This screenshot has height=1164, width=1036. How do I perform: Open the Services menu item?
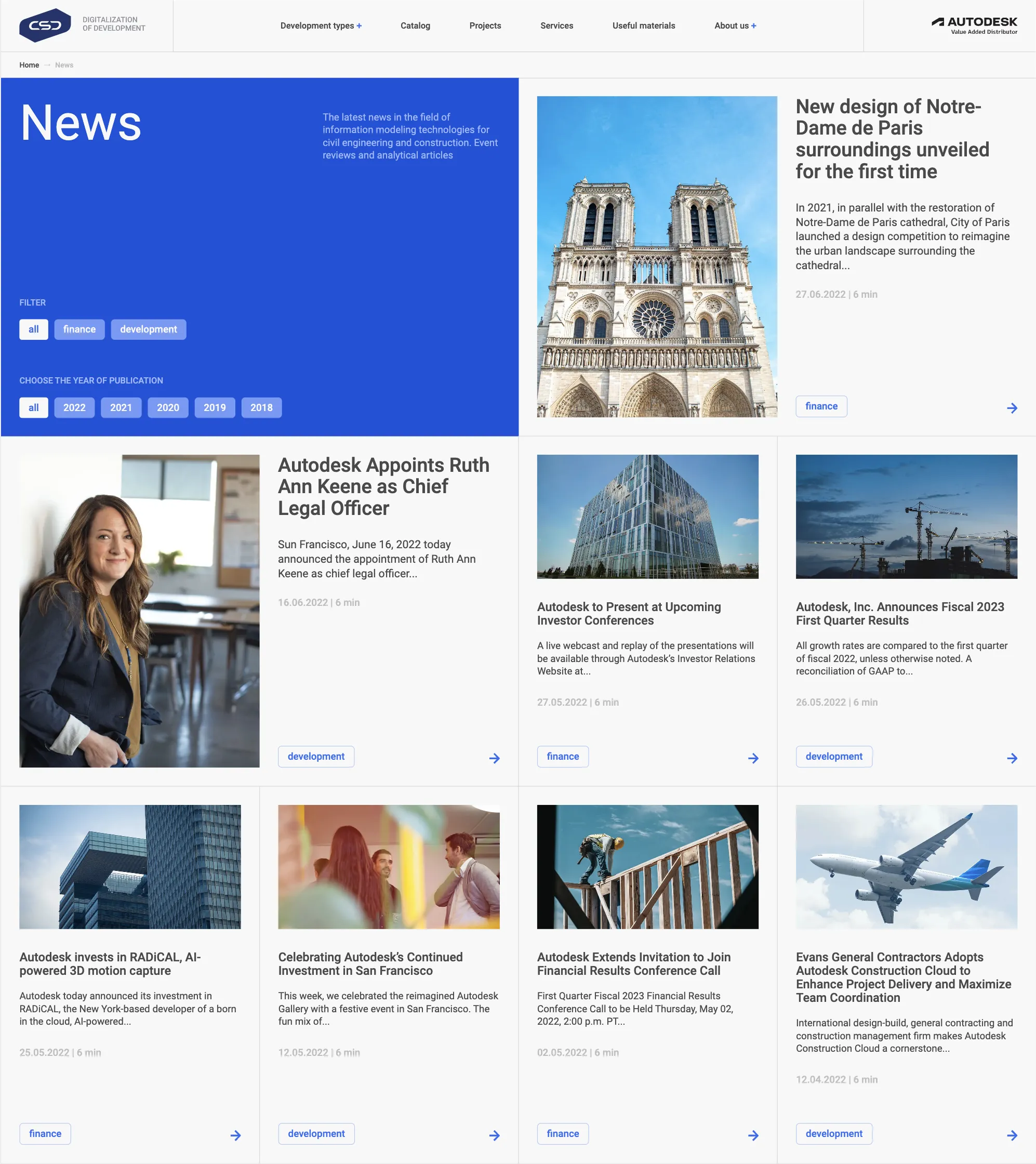[x=556, y=25]
